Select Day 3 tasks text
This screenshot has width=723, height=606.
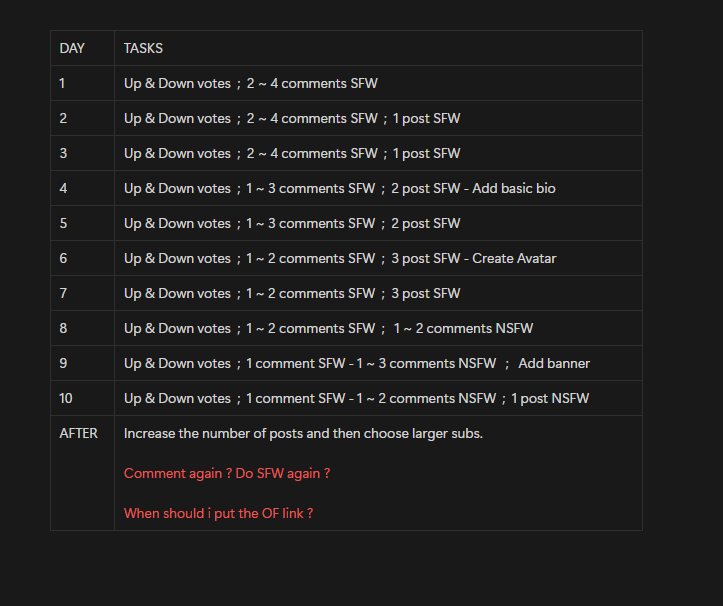point(292,154)
